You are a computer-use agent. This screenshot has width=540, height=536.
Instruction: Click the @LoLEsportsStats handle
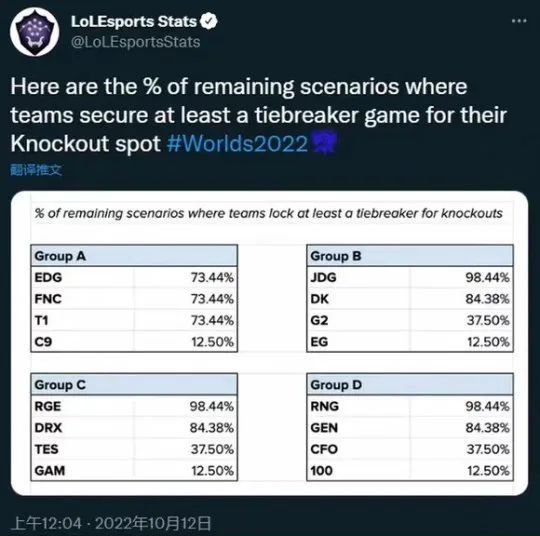135,42
